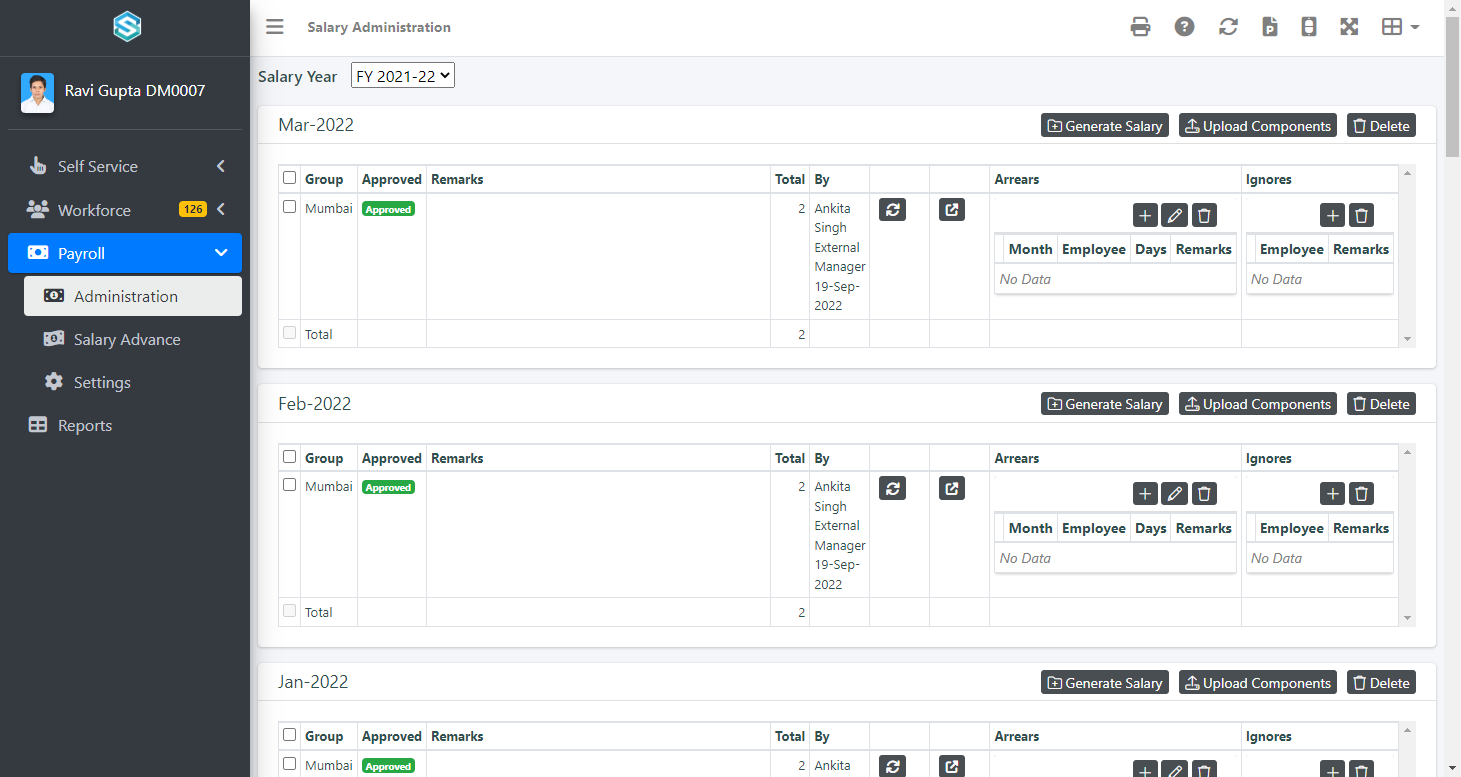This screenshot has height=777, width=1461.
Task: Click Delete button for Mar-2022
Action: [1381, 126]
